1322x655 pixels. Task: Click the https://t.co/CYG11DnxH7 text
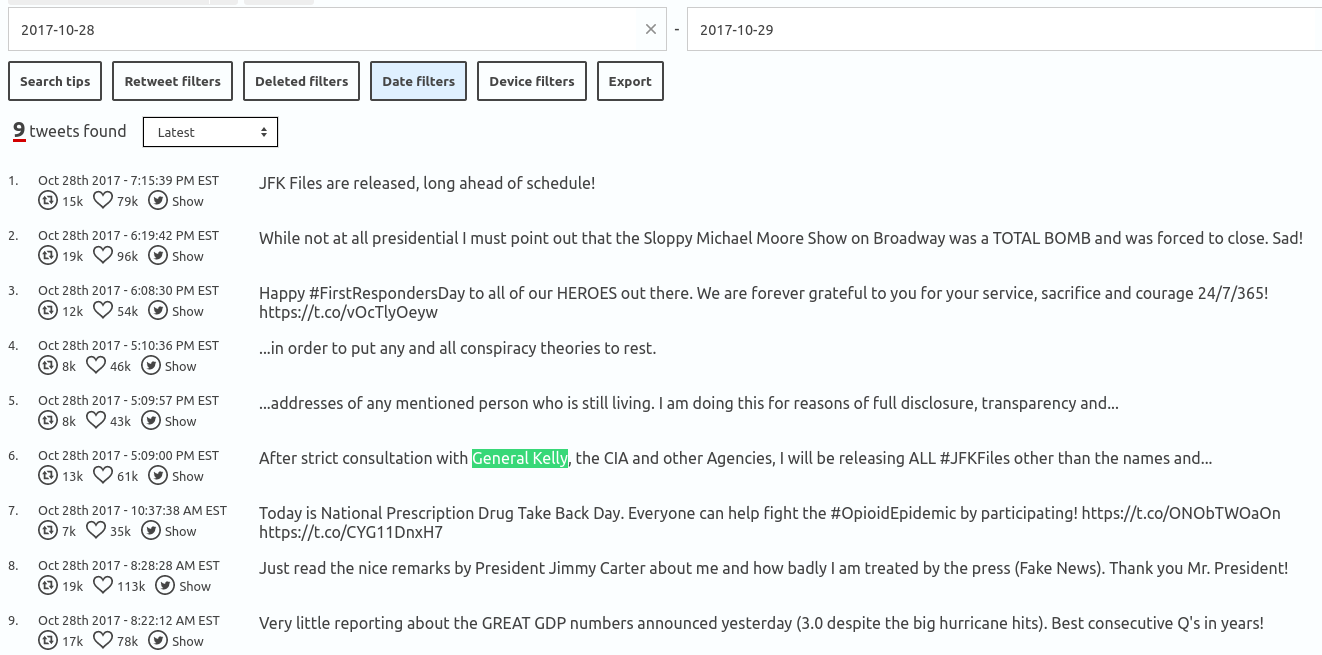(x=351, y=532)
